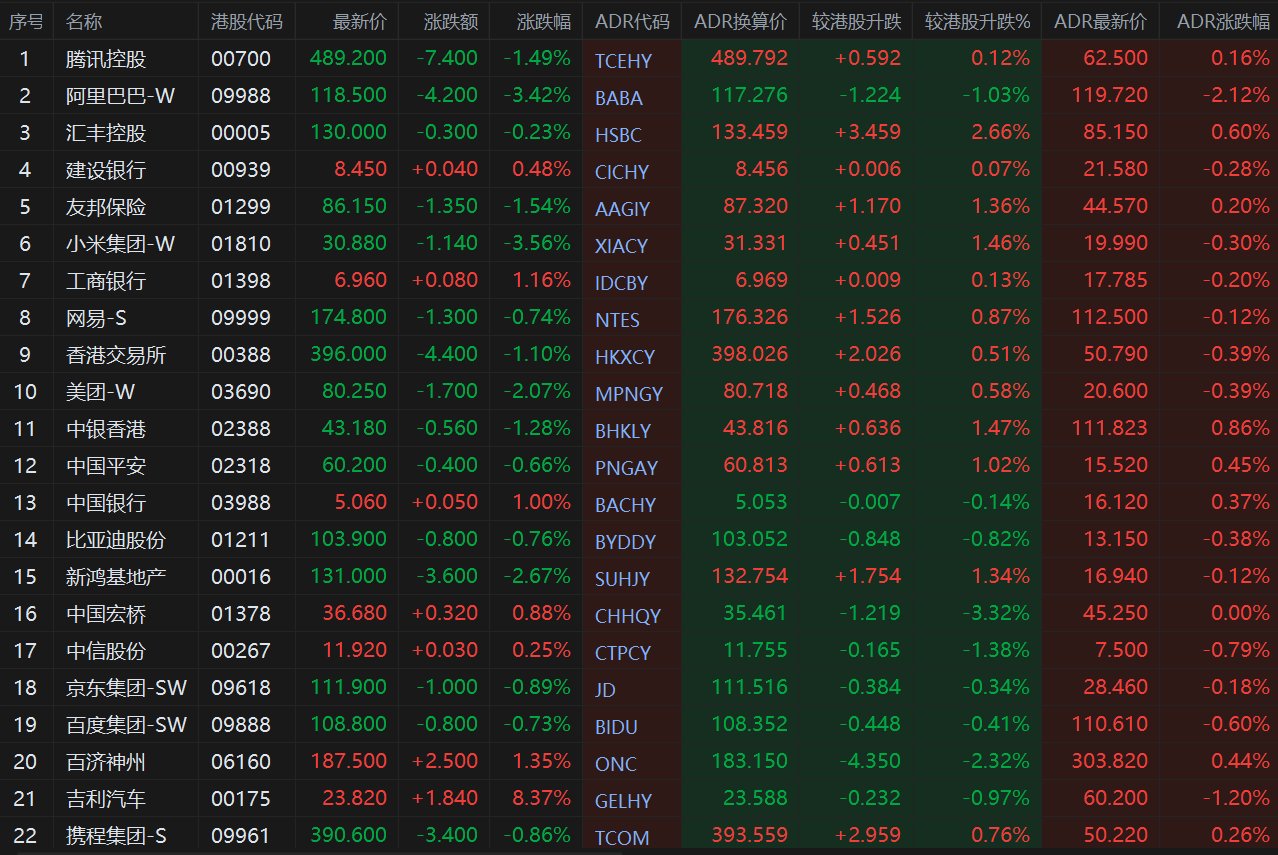This screenshot has width=1278, height=855.
Task: Click Hong Kong code 09988
Action: (241, 96)
